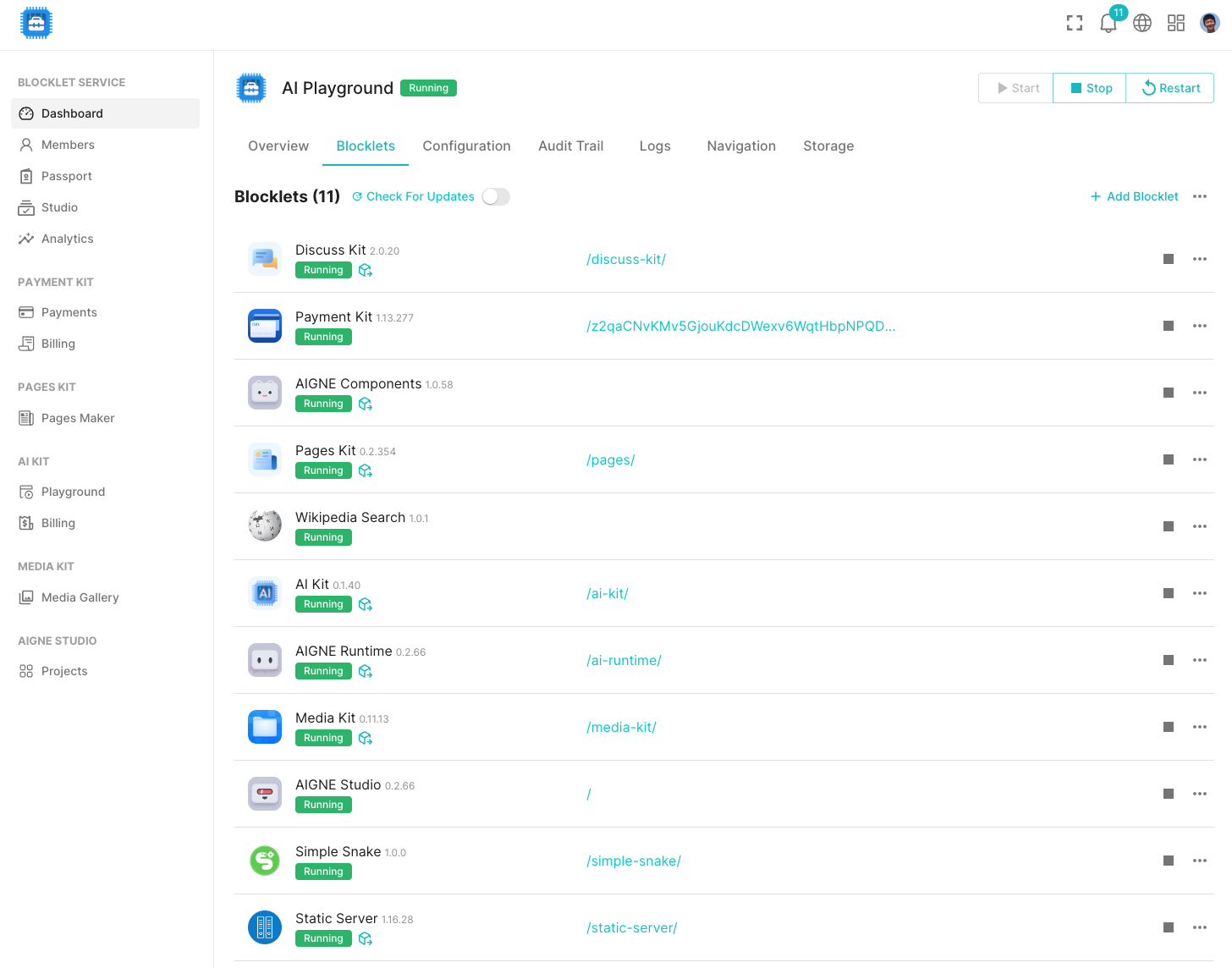Open the Audit Trail tab

point(571,146)
